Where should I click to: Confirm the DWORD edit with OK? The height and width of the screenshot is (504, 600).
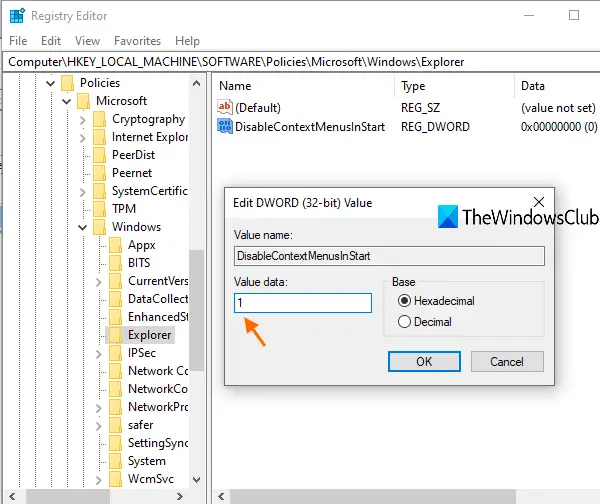424,362
